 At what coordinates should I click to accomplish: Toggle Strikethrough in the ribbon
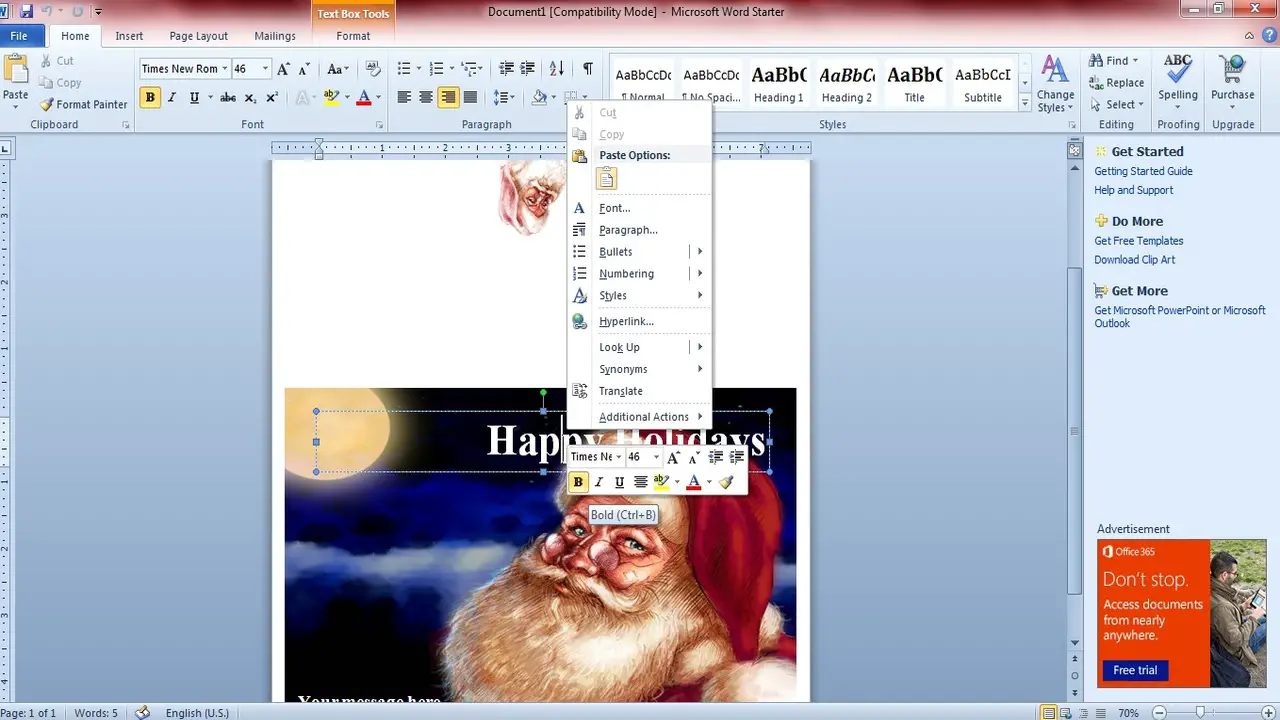click(x=228, y=97)
